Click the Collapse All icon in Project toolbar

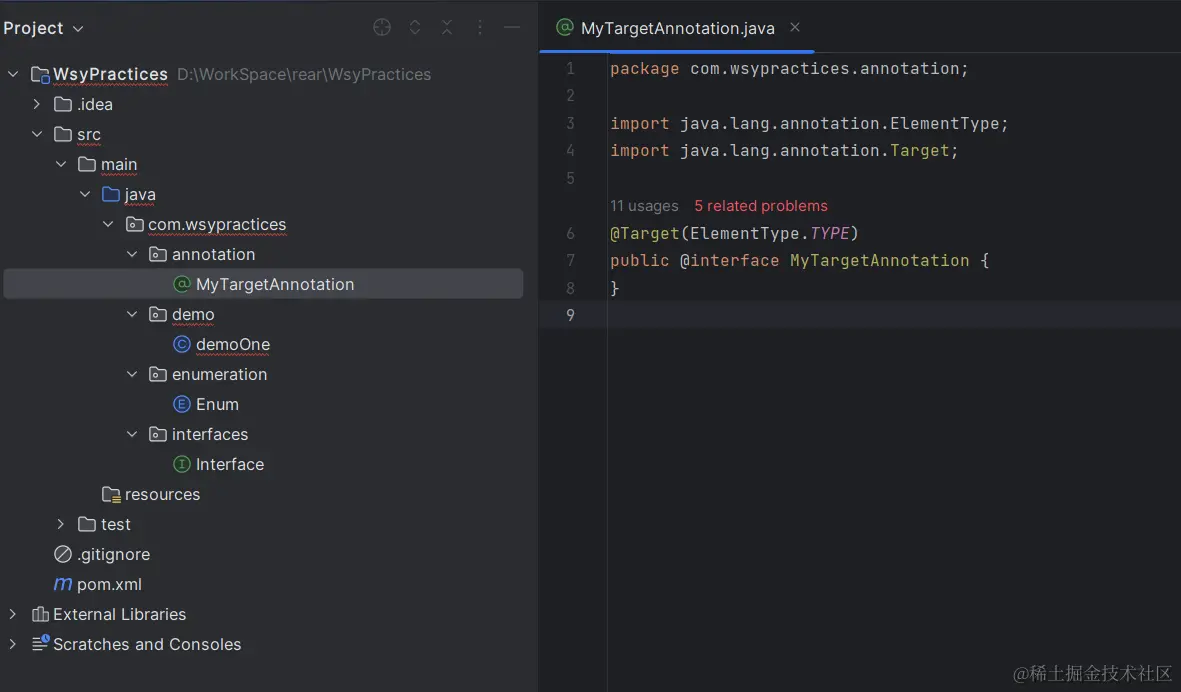tap(447, 28)
